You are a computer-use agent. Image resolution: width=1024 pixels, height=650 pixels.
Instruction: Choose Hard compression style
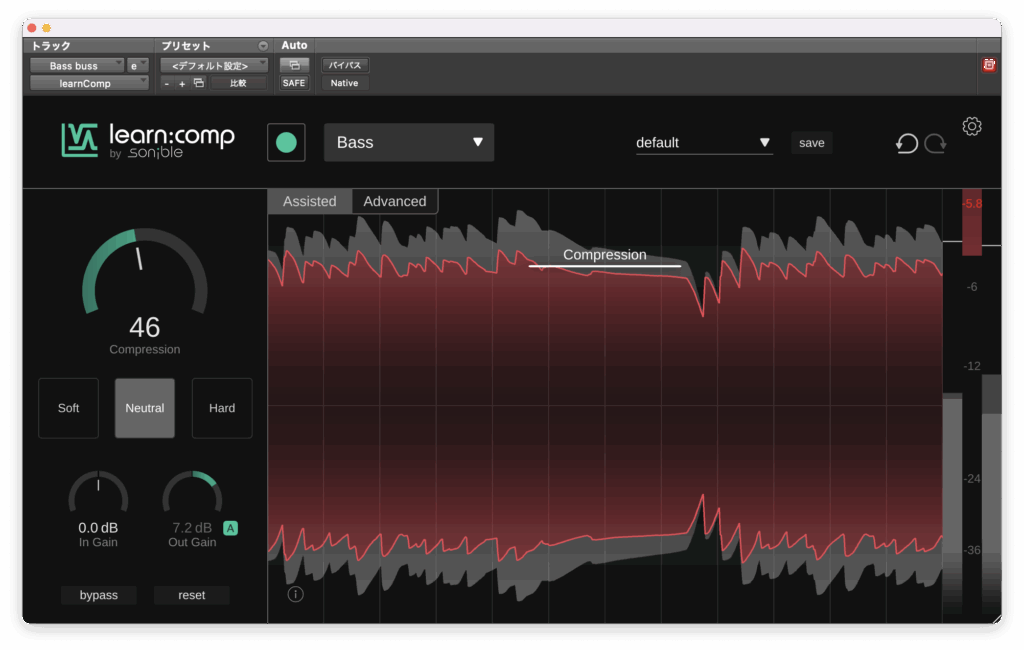click(222, 408)
